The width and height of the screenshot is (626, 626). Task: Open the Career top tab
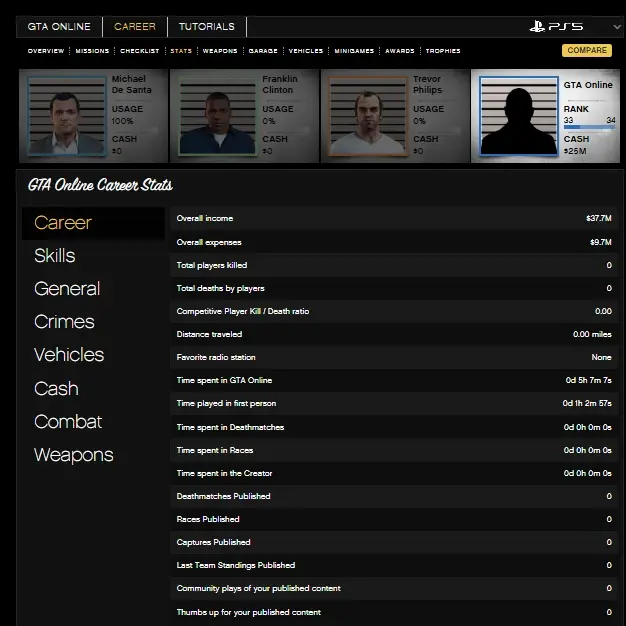tap(134, 27)
